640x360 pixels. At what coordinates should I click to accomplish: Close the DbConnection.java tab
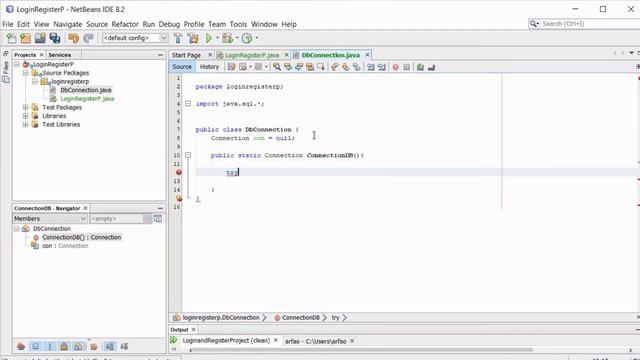click(x=367, y=55)
